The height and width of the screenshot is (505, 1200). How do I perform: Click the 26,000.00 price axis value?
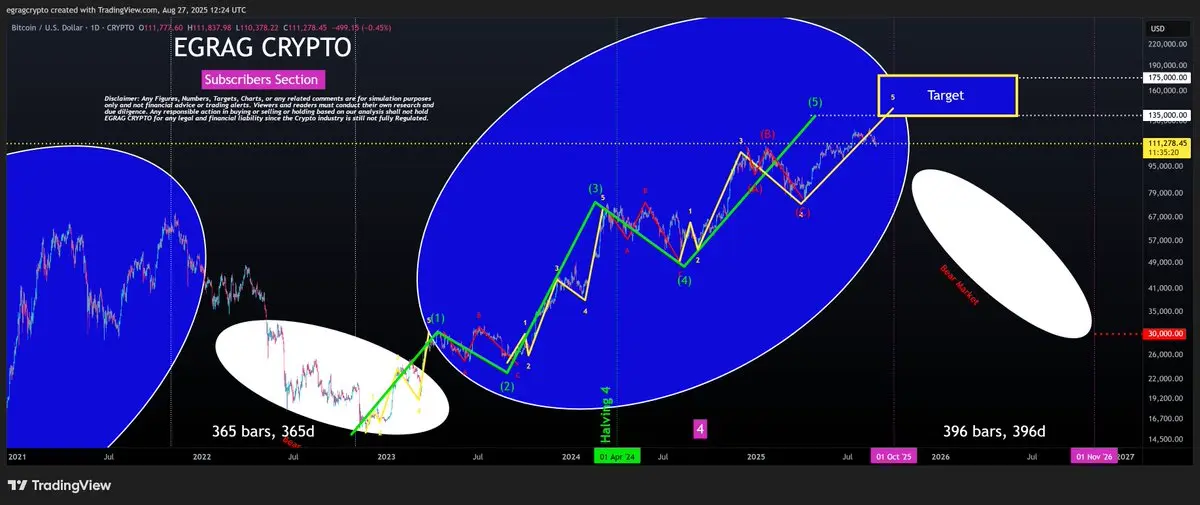(x=1168, y=354)
